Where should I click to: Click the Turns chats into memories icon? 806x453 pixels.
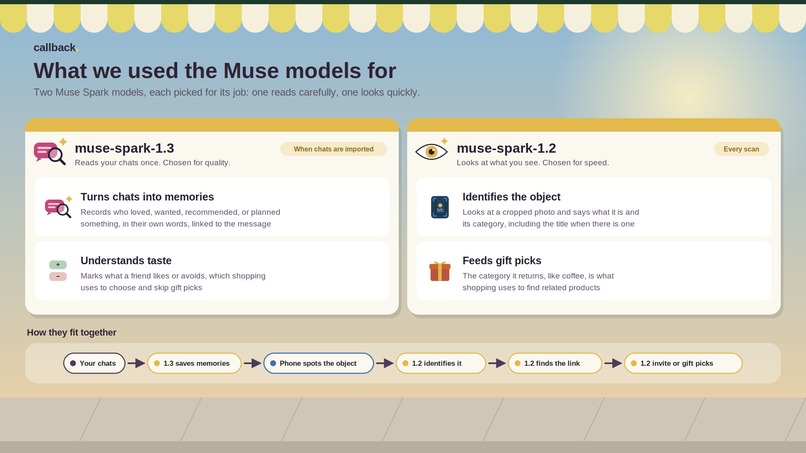[58, 207]
